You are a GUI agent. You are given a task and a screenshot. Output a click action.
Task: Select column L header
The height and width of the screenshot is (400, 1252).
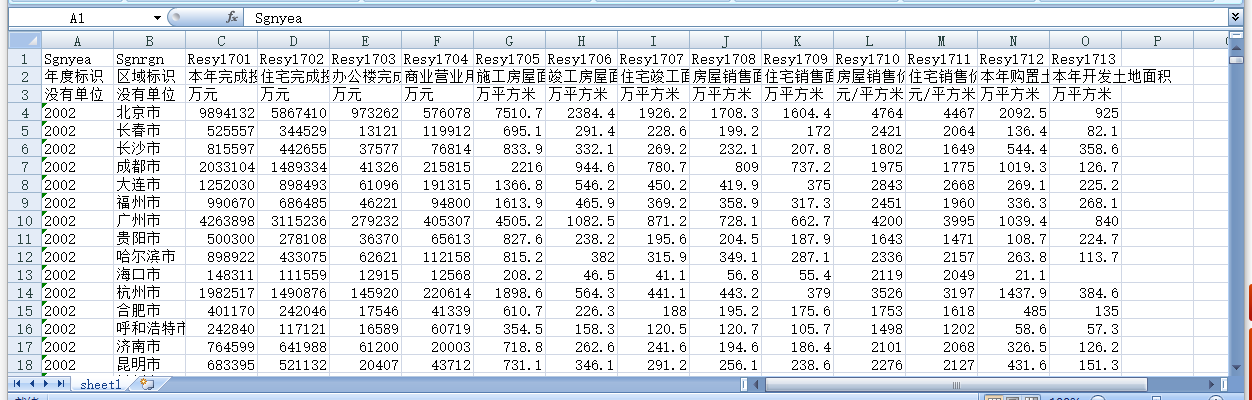[869, 41]
